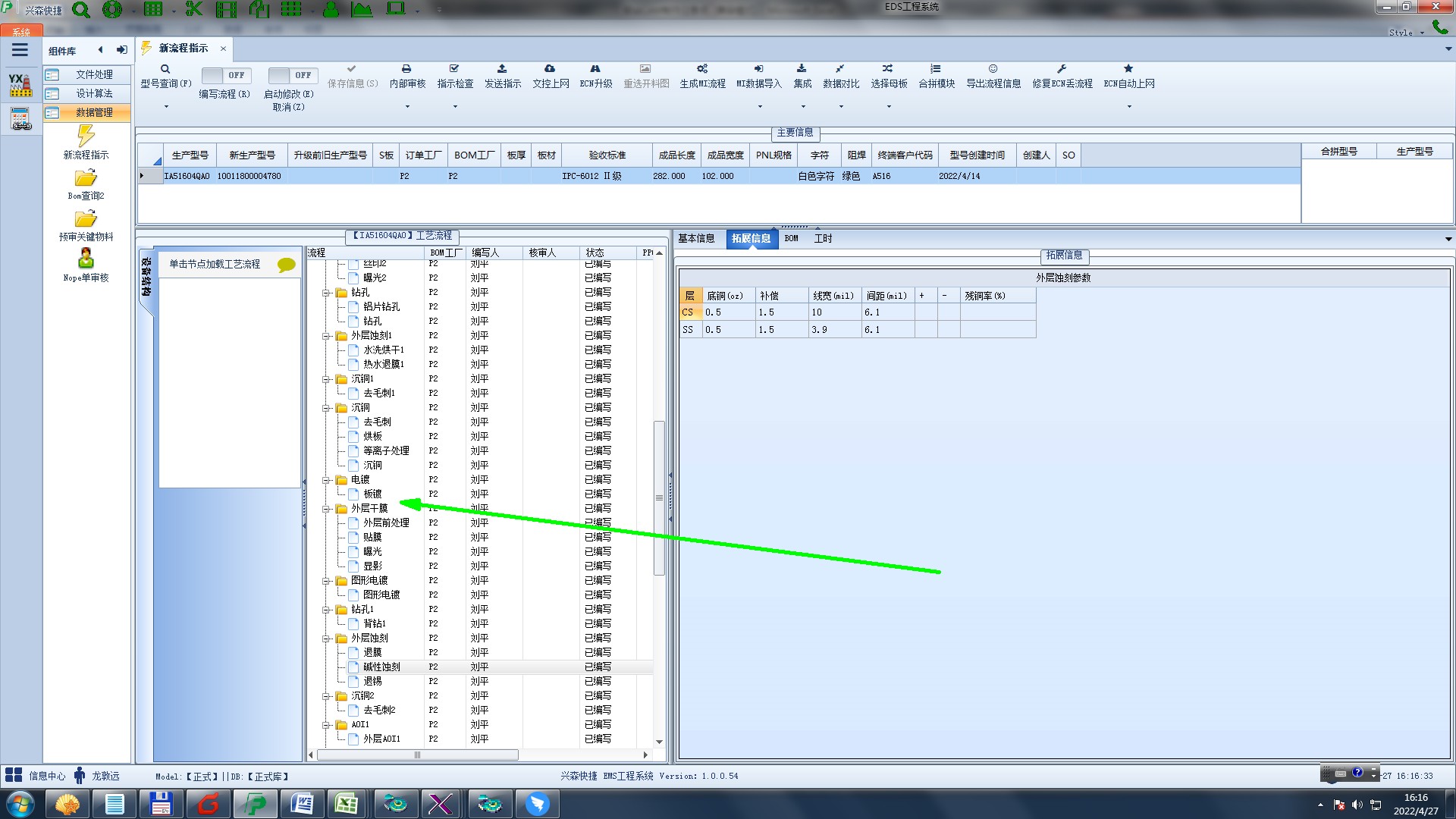The width and height of the screenshot is (1456, 819).
Task: Select the IA51604QA0 row in main grid
Action: (719, 176)
